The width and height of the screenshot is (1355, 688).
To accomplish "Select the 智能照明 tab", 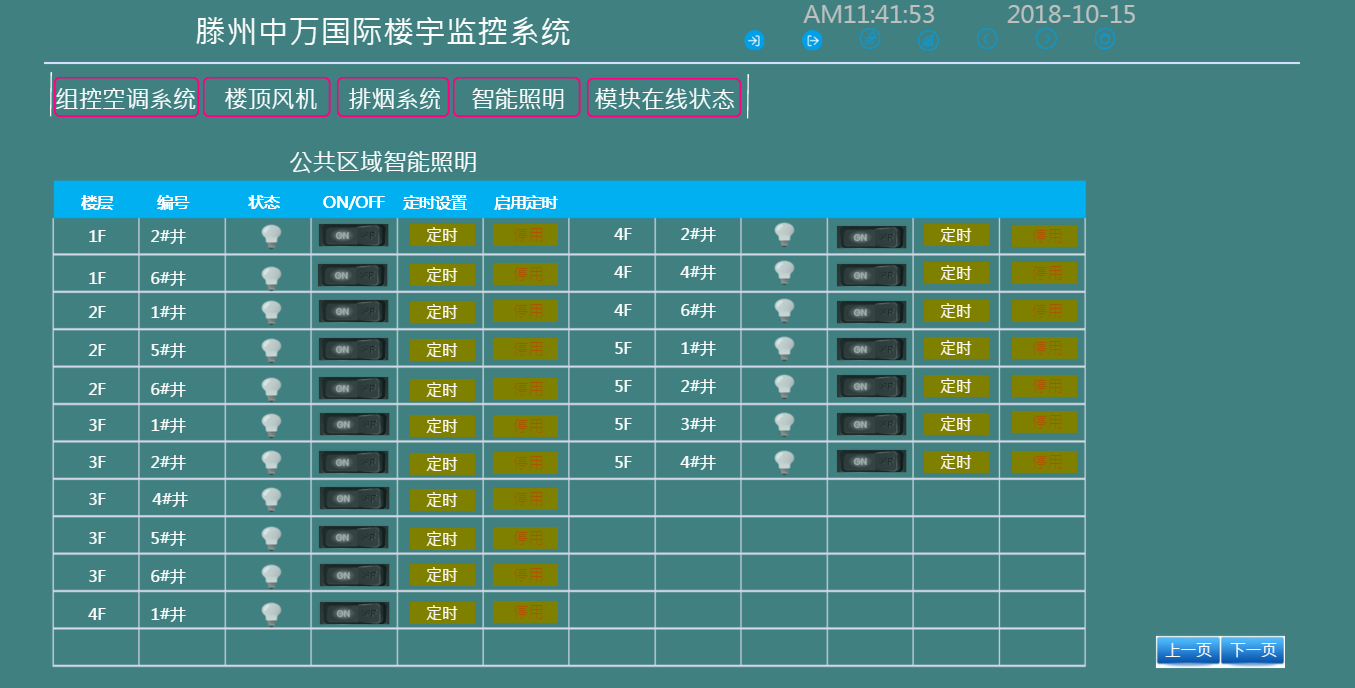I will point(518,98).
